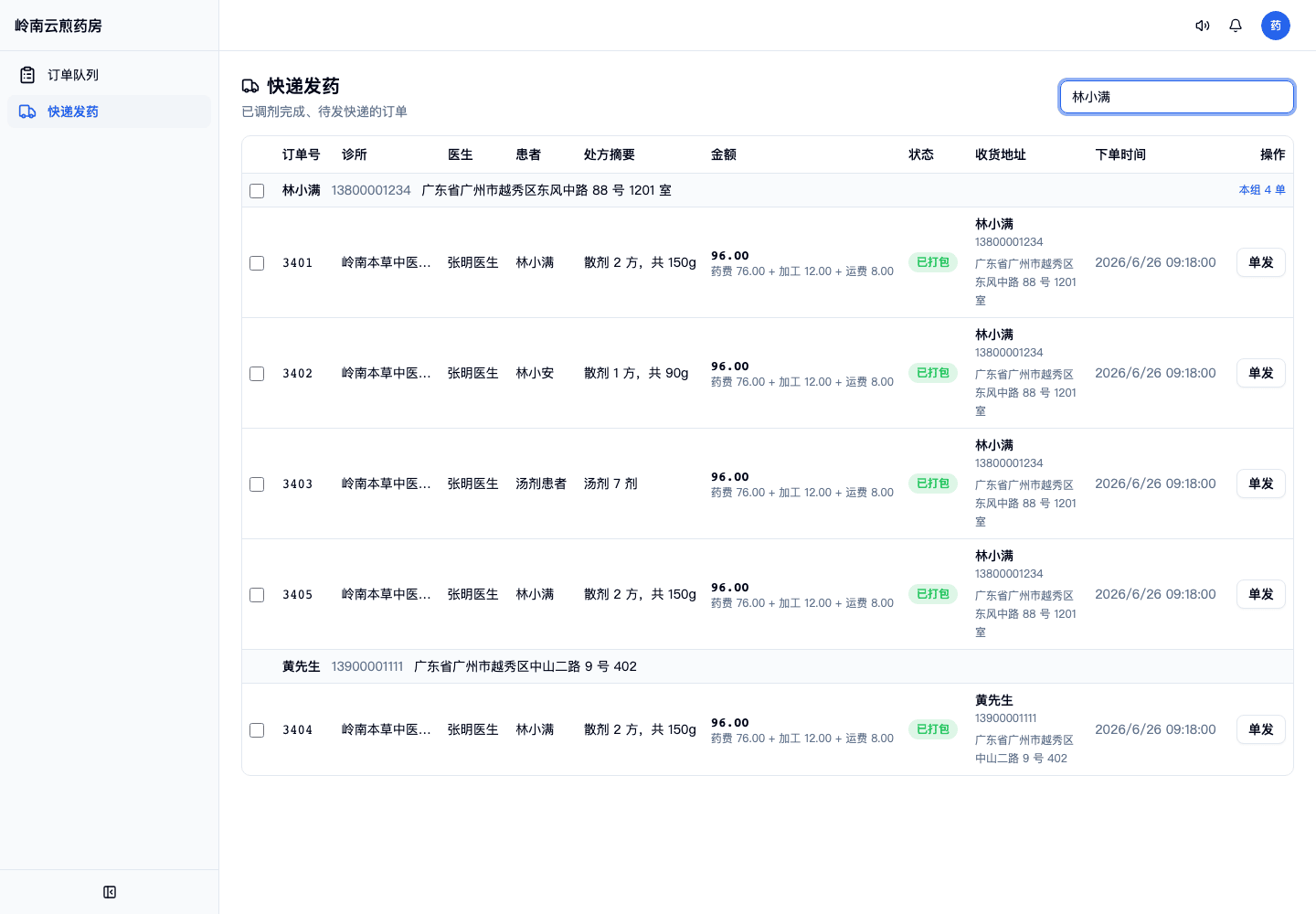
Task: Click 已打包 status badge of order 3404
Action: pos(933,729)
